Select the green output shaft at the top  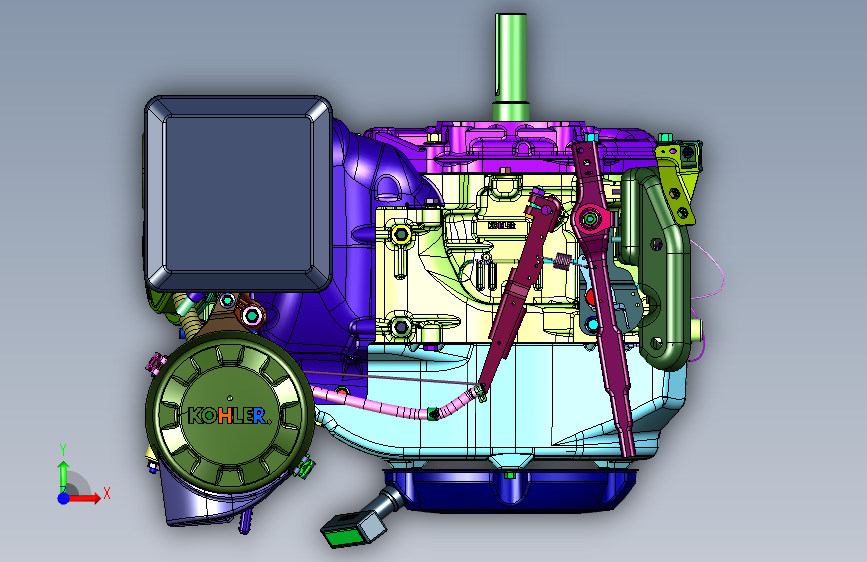(x=511, y=66)
